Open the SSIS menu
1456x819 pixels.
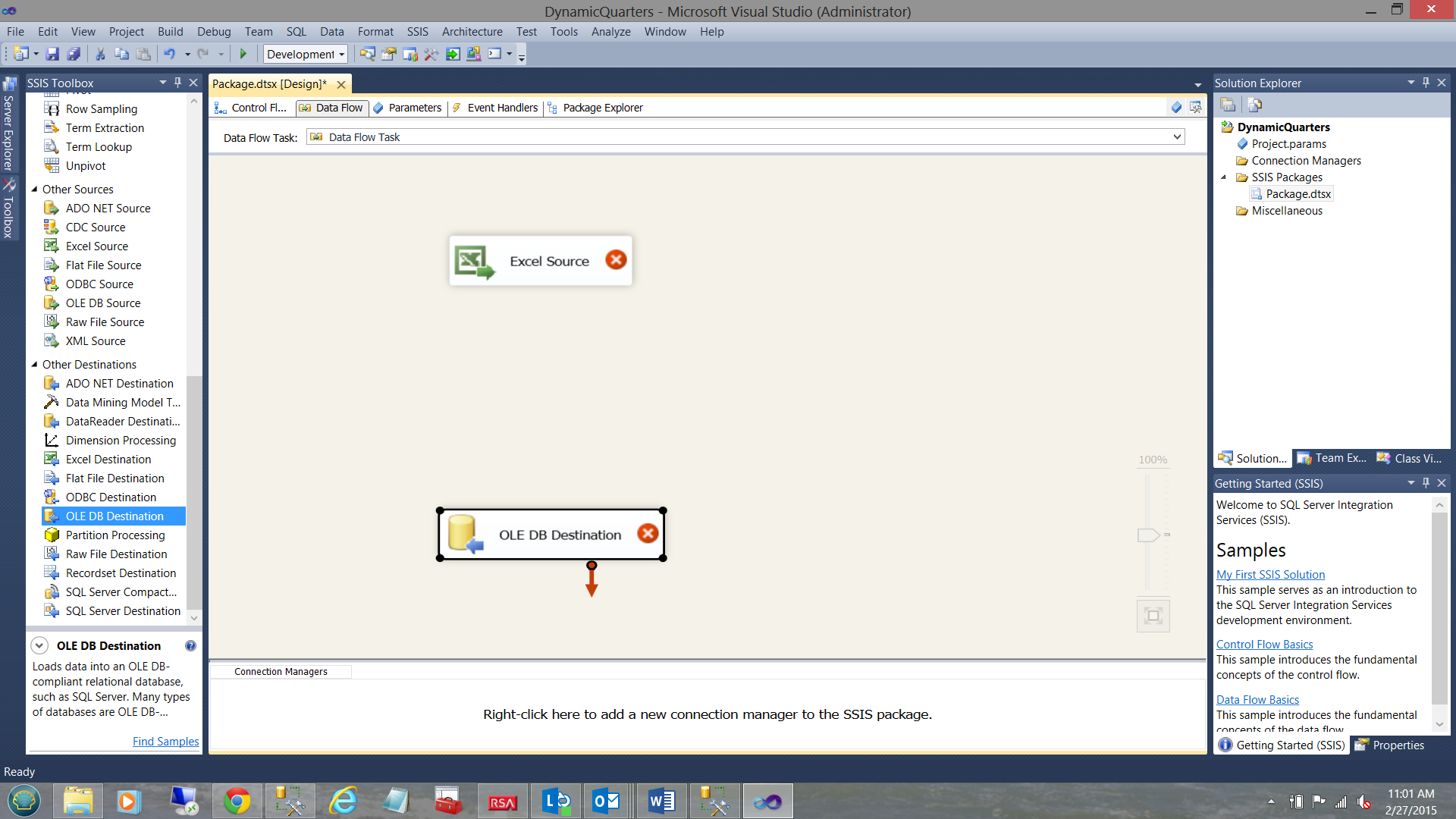pos(417,31)
